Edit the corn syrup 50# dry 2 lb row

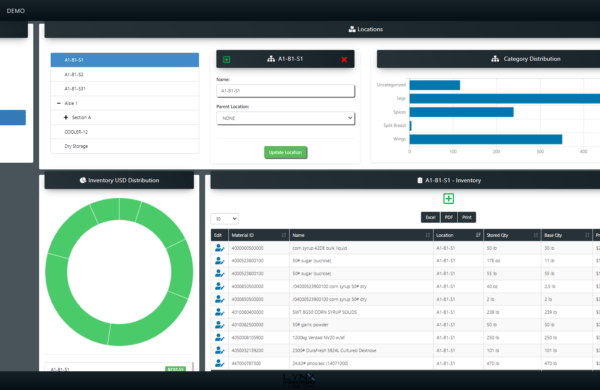pyautogui.click(x=219, y=299)
